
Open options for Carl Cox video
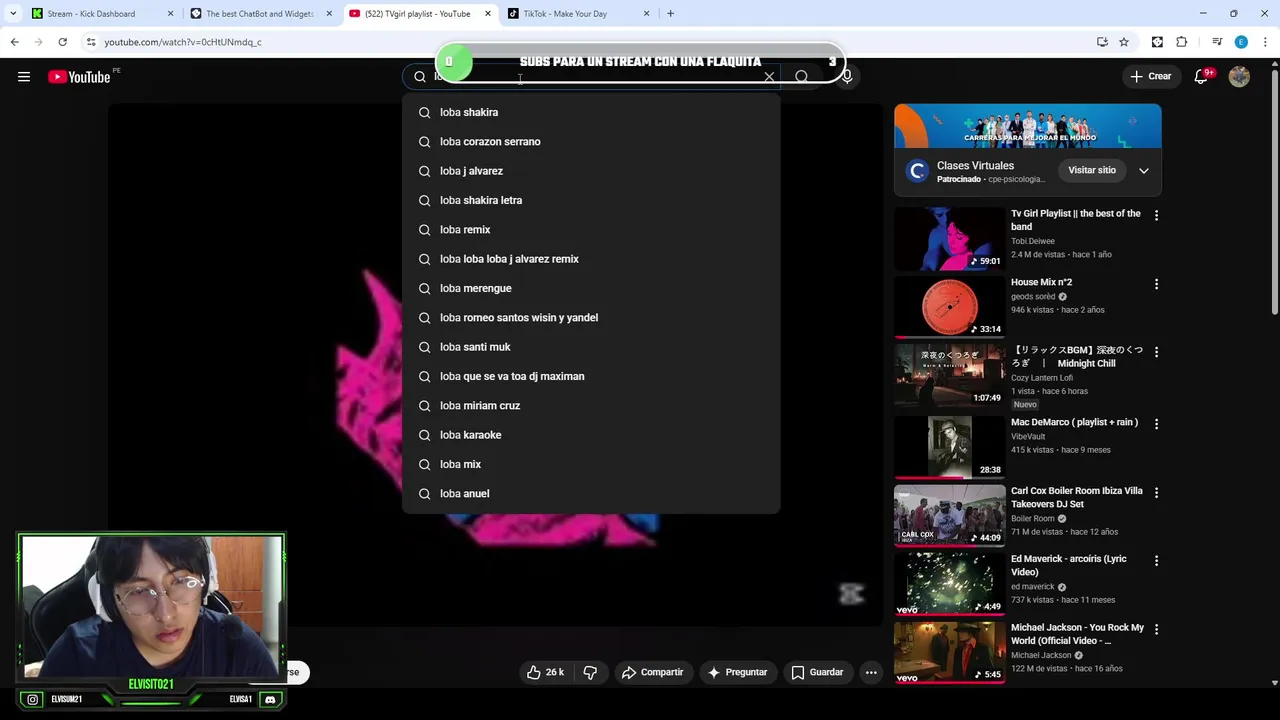pyautogui.click(x=1156, y=493)
